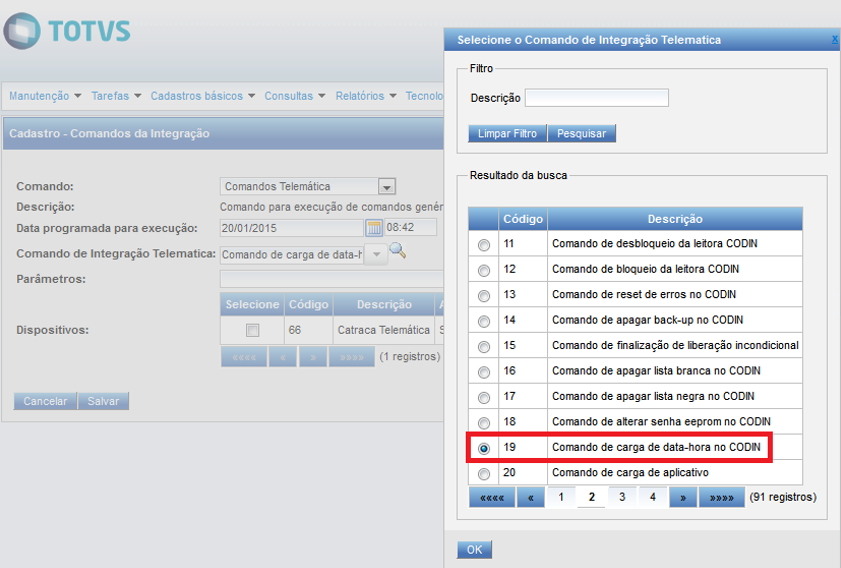Image resolution: width=841 pixels, height=568 pixels.
Task: Select radio button for code 12
Action: 484,270
